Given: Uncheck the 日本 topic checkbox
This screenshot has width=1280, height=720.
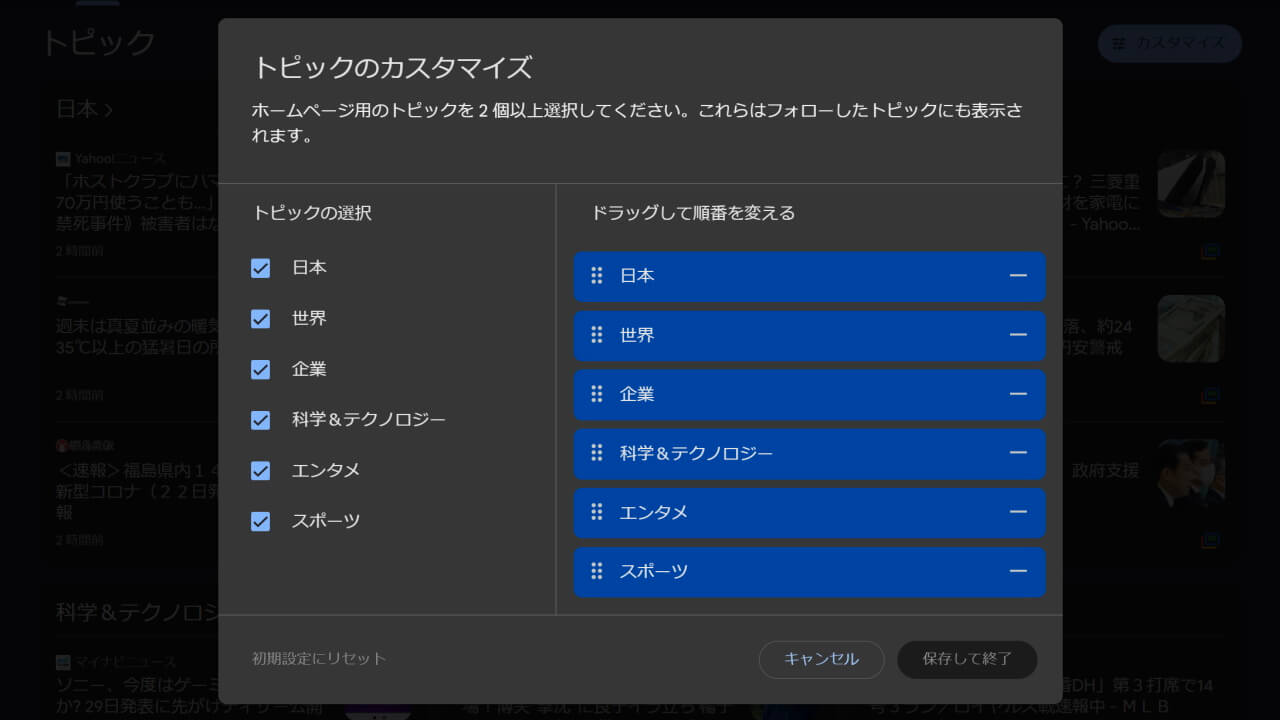Looking at the screenshot, I should click(x=261, y=268).
